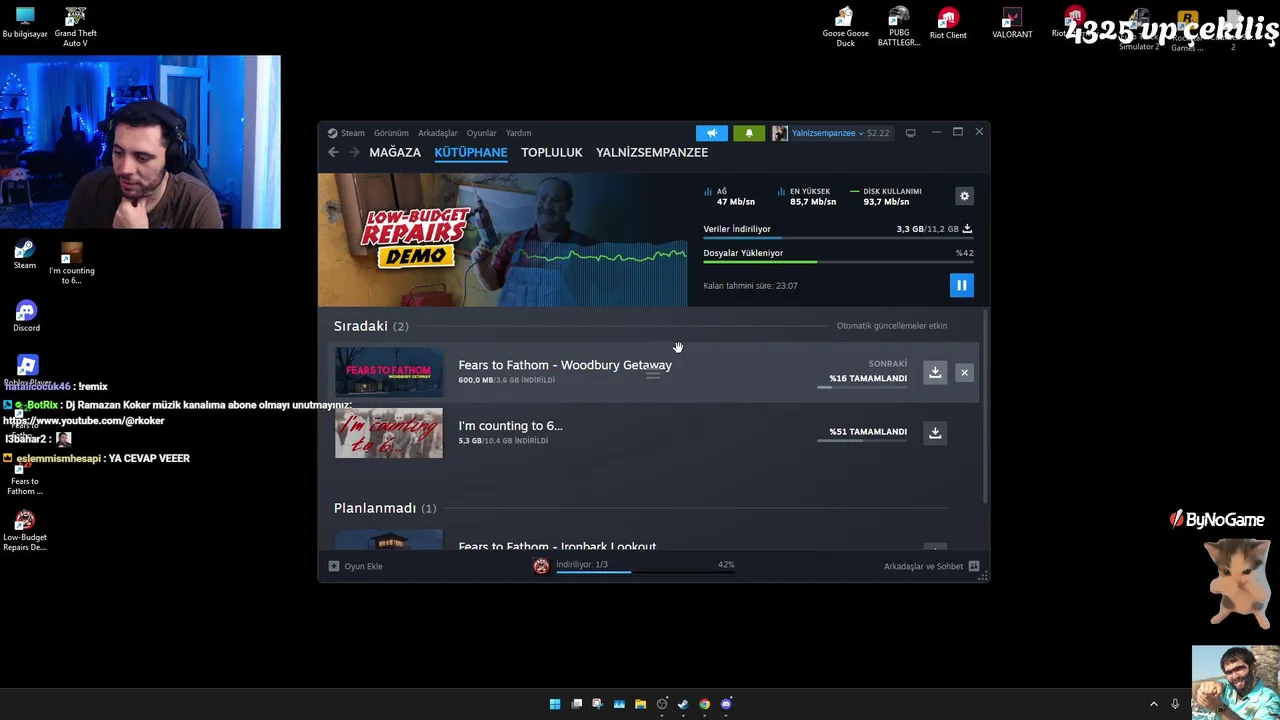Select the KÜTÜPHANE tab
The image size is (1280, 720).
tap(471, 152)
